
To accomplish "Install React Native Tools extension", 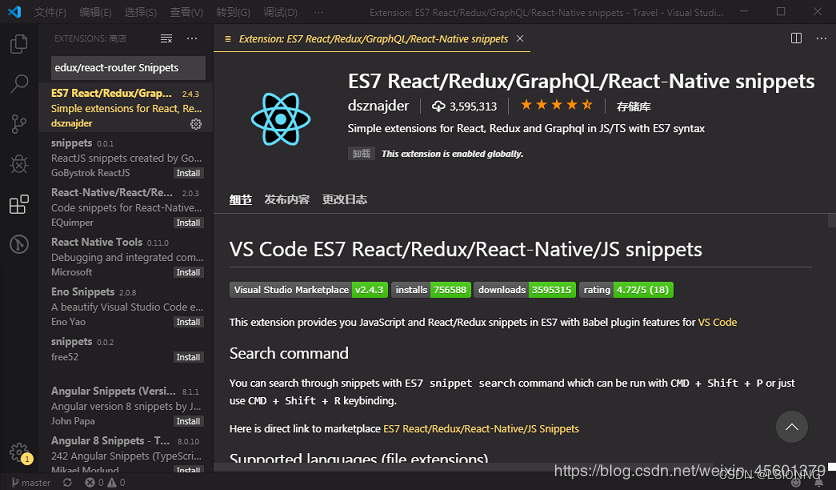I will click(x=188, y=272).
